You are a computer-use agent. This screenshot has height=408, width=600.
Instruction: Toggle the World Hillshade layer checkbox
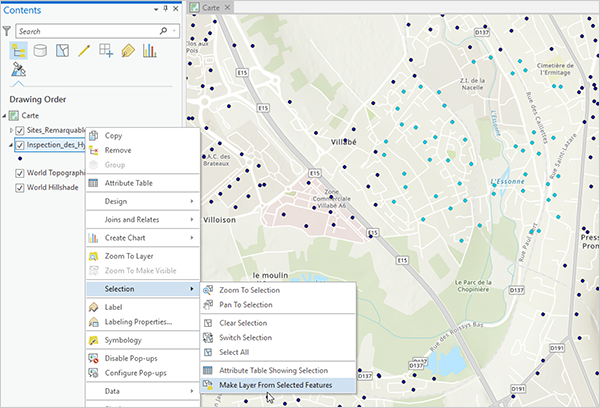pyautogui.click(x=20, y=187)
